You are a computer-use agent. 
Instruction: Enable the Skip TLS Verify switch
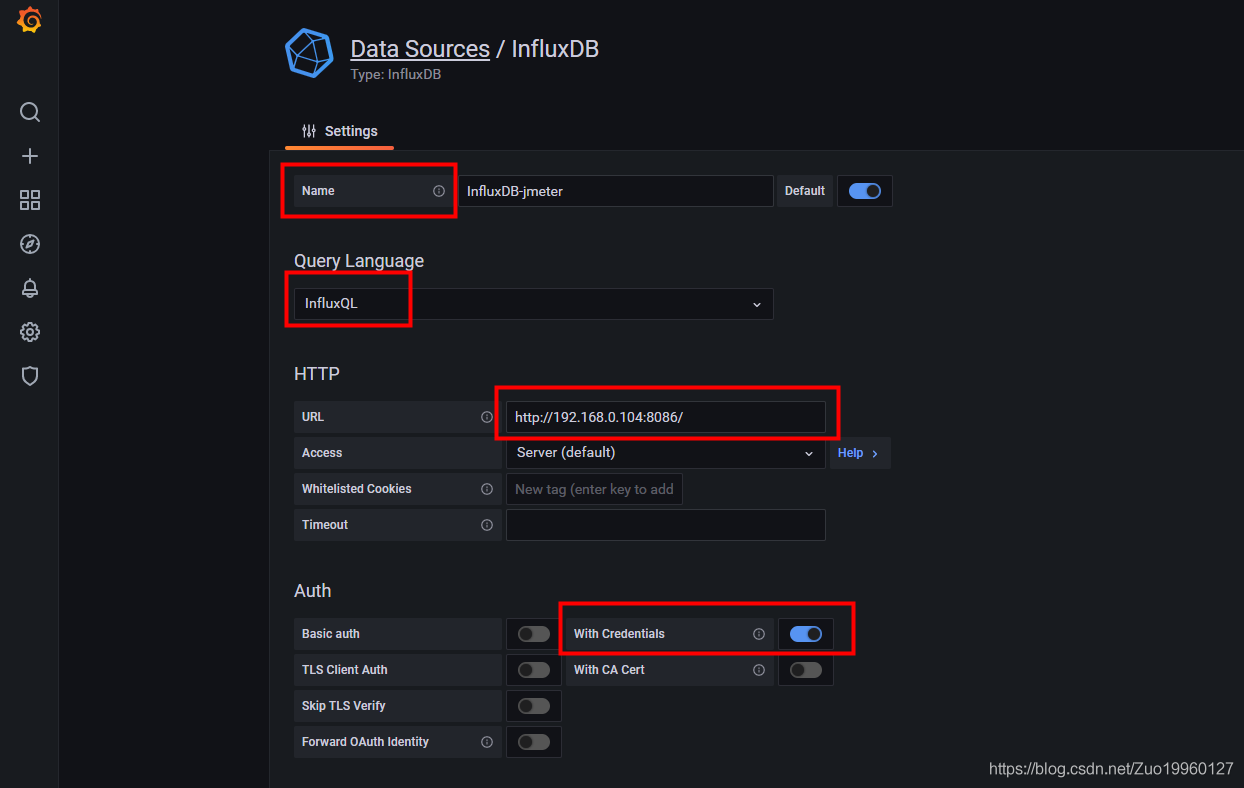[x=534, y=706]
